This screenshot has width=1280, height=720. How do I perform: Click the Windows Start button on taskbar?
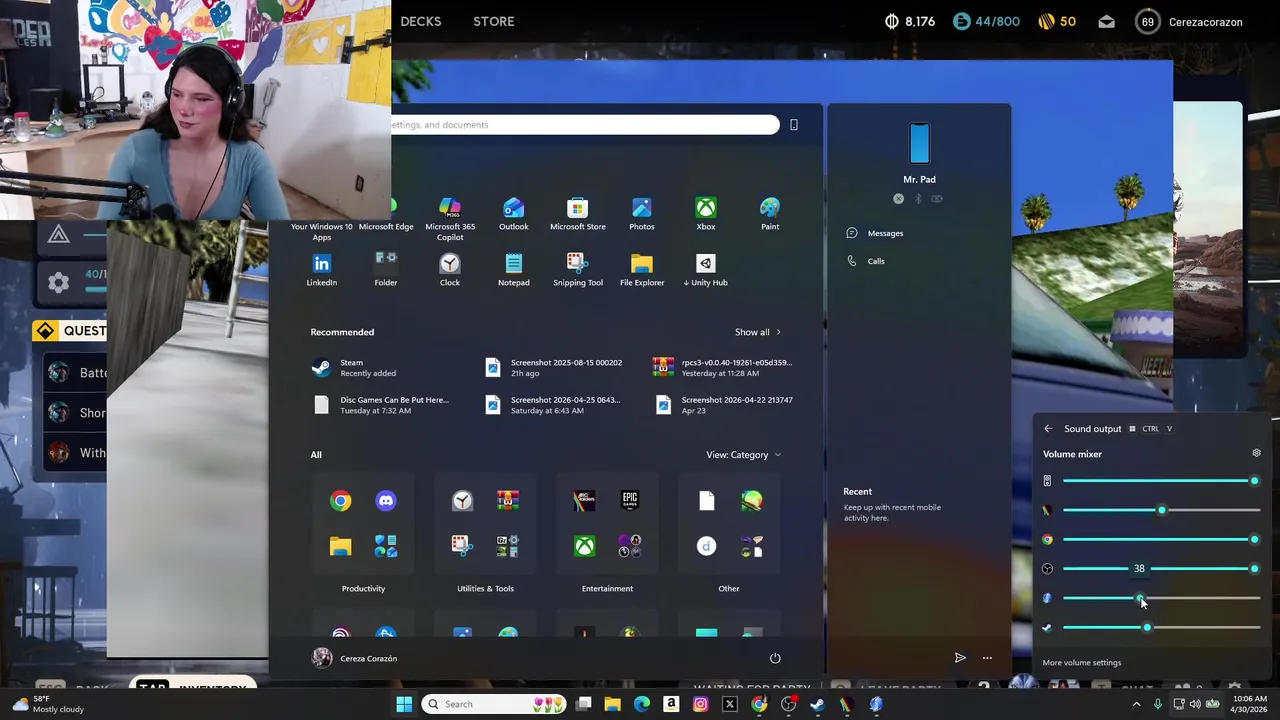404,704
